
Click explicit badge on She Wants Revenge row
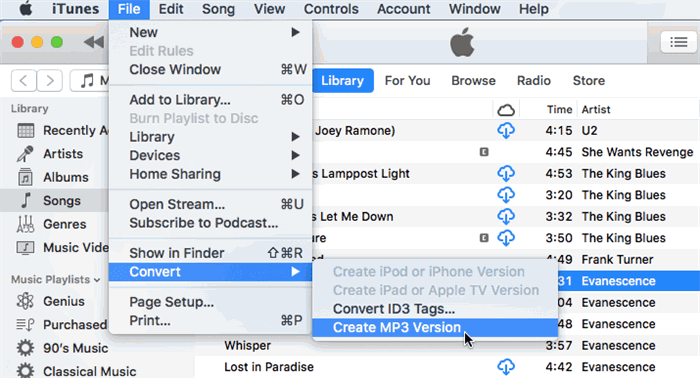point(484,152)
